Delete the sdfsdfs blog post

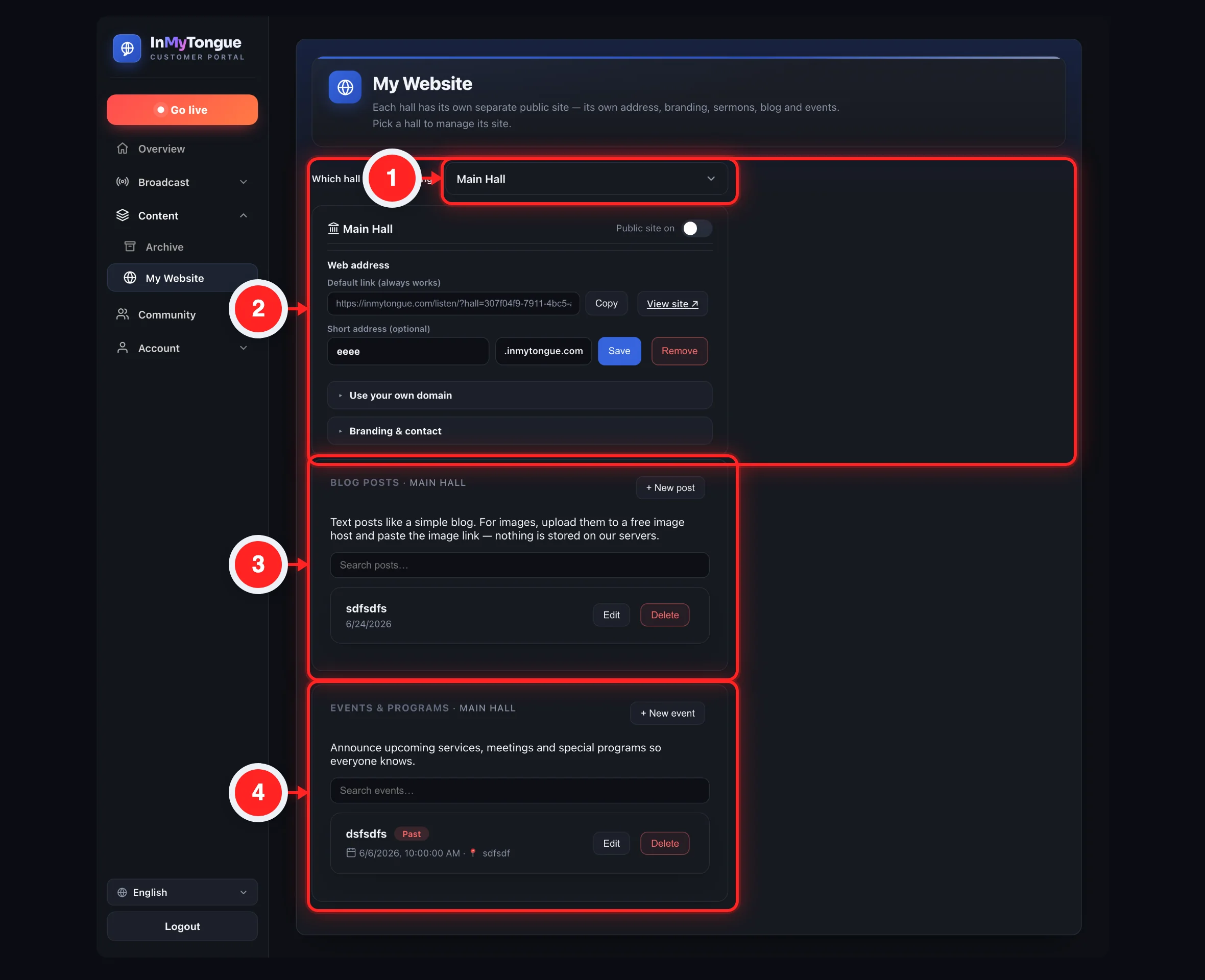(x=665, y=615)
